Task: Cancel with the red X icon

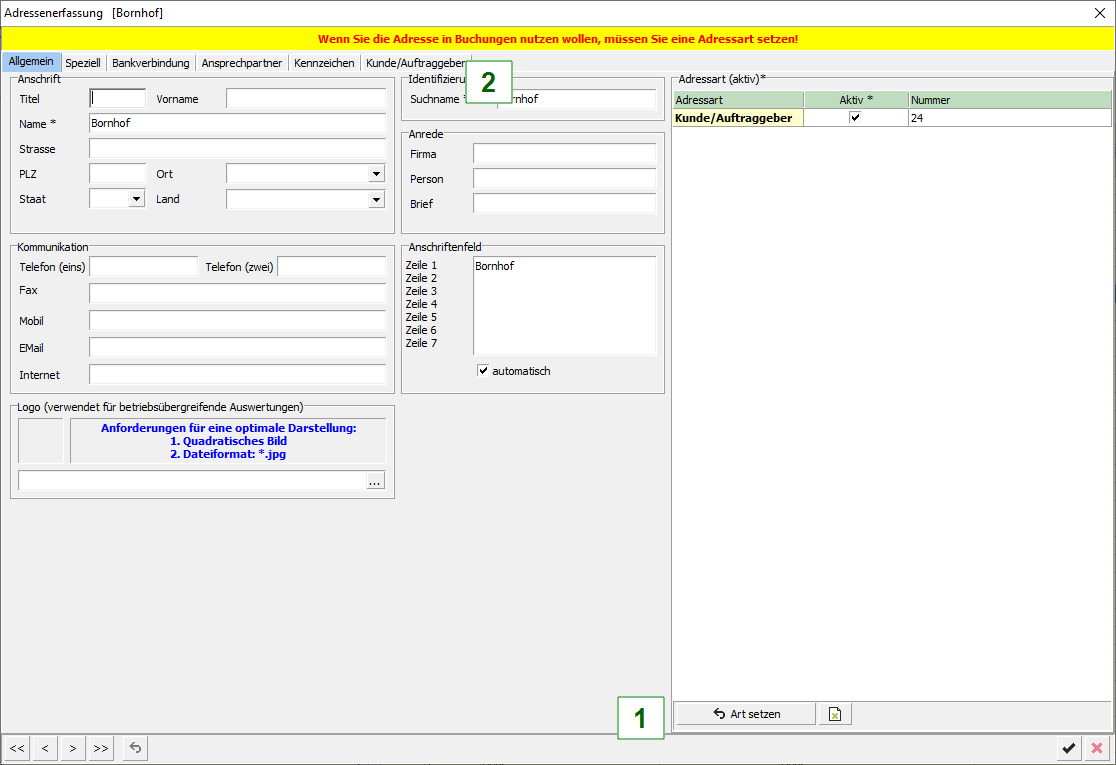Action: click(1097, 748)
